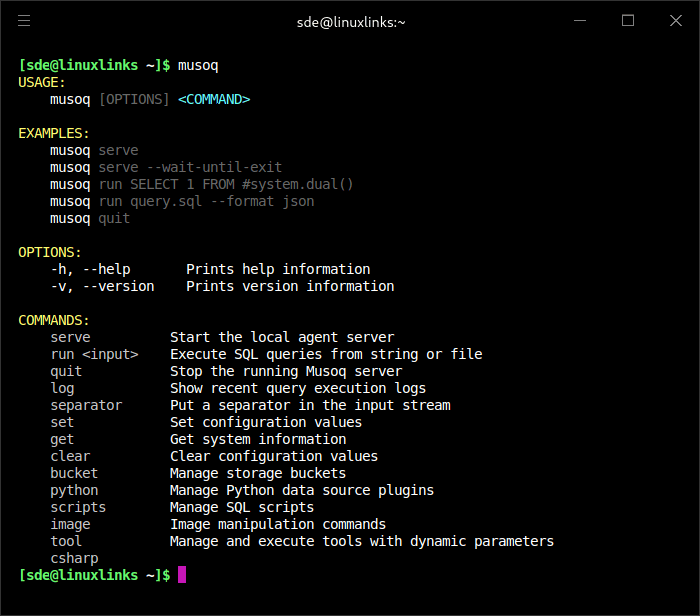Click 'run query.sql --format json' example
The height and width of the screenshot is (616, 700).
click(x=206, y=202)
